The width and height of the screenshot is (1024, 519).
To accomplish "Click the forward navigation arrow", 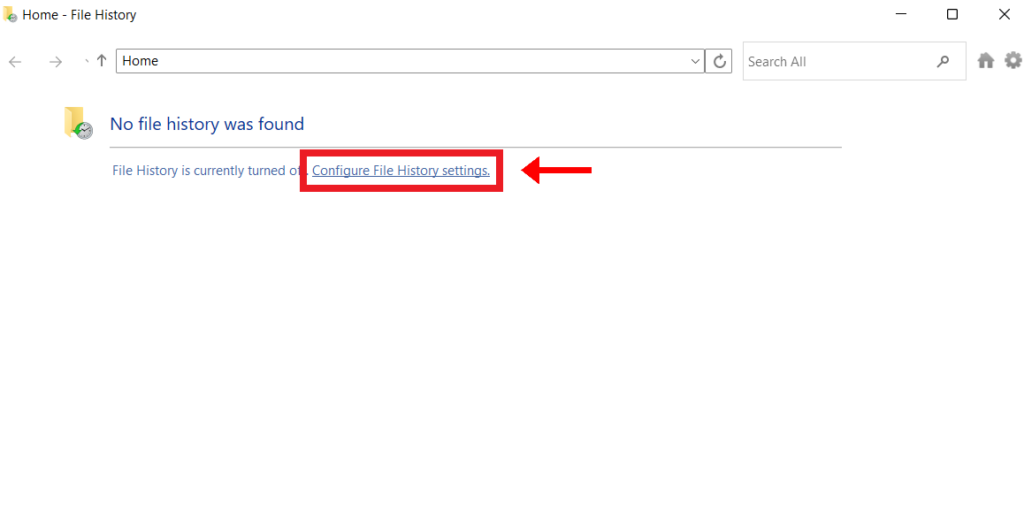I will (x=56, y=62).
